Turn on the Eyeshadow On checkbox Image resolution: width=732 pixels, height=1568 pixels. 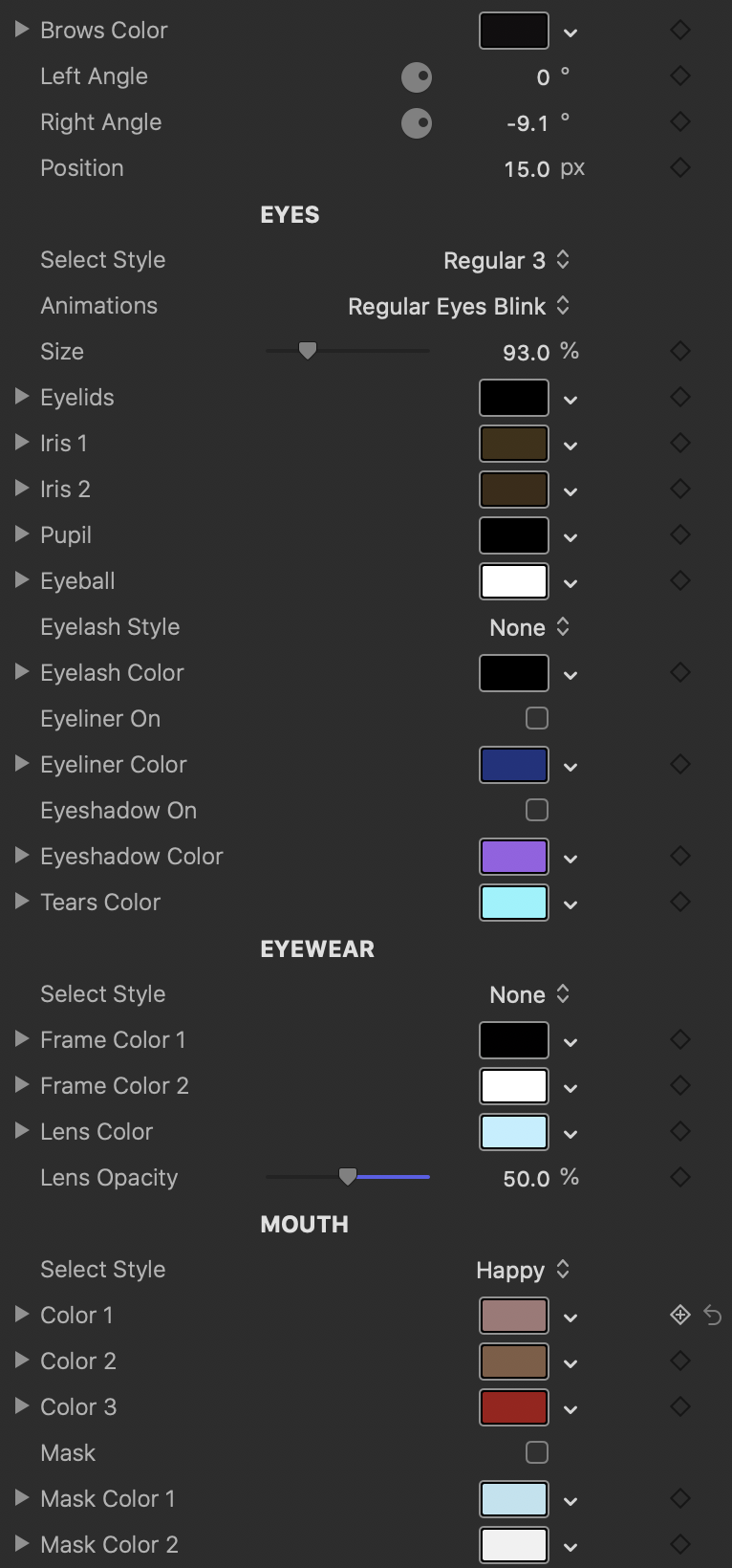pos(537,811)
